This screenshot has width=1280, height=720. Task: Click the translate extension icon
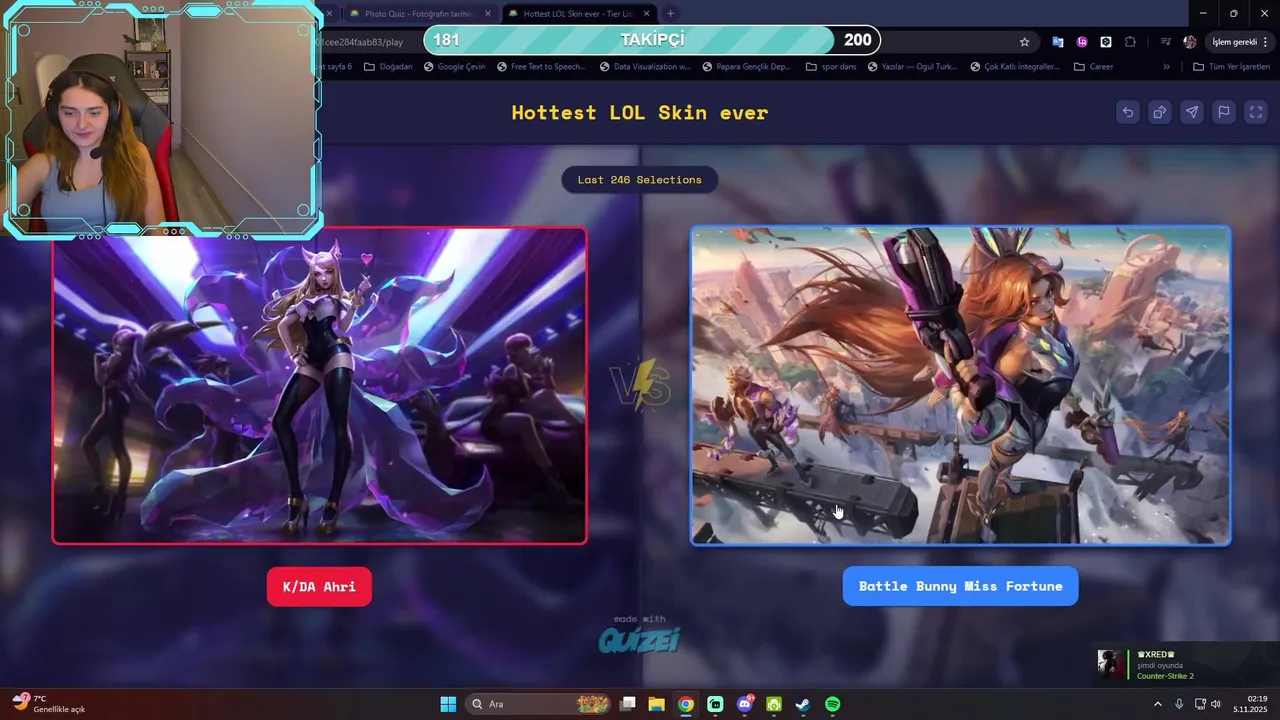[x=1057, y=42]
